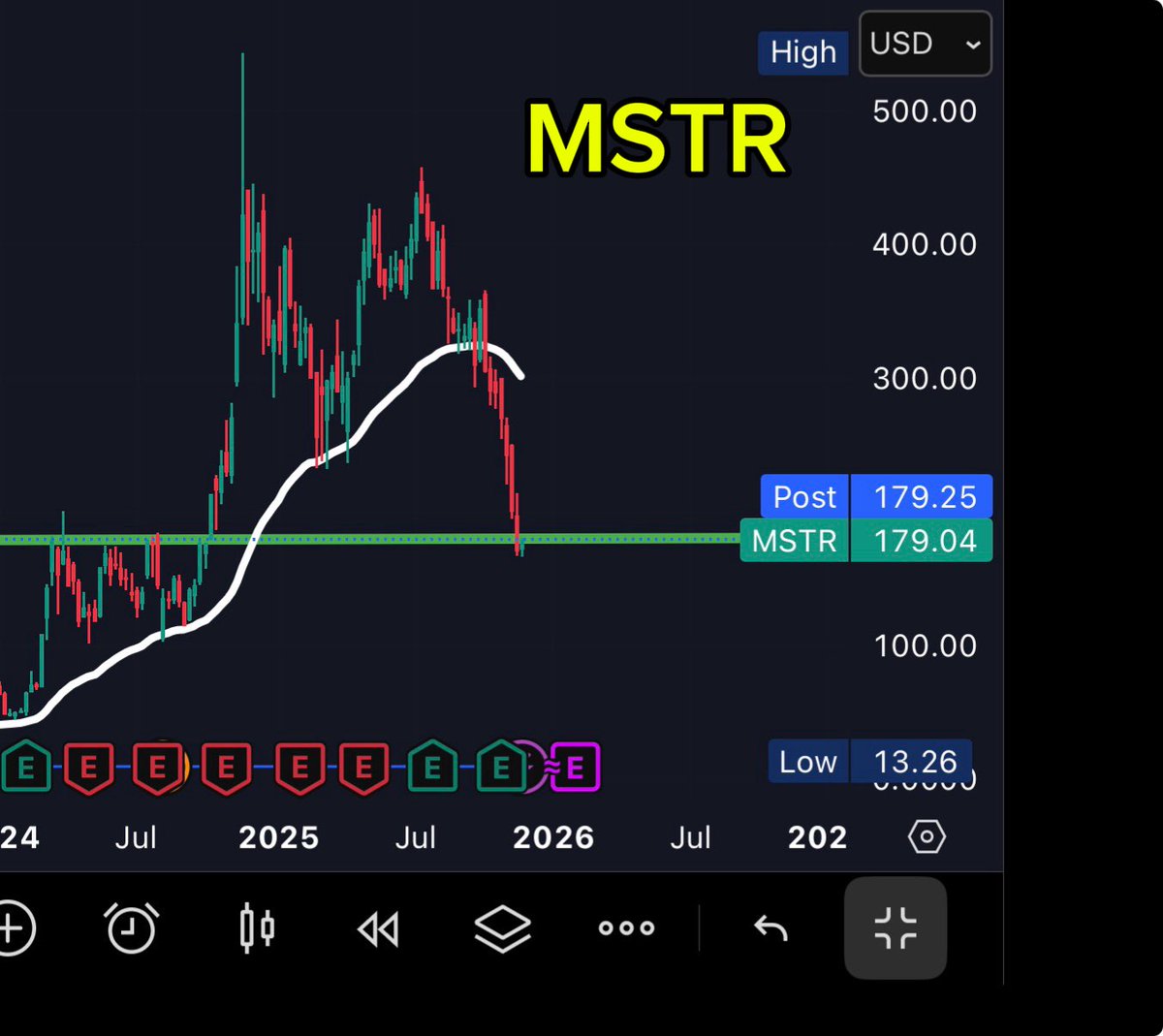Image resolution: width=1163 pixels, height=1036 pixels.
Task: Undo the last chart action
Action: (x=770, y=927)
